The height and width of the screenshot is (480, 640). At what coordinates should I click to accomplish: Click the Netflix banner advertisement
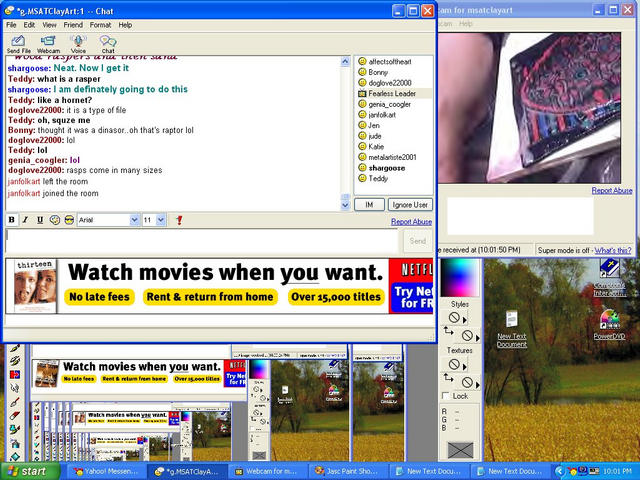pyautogui.click(x=219, y=286)
